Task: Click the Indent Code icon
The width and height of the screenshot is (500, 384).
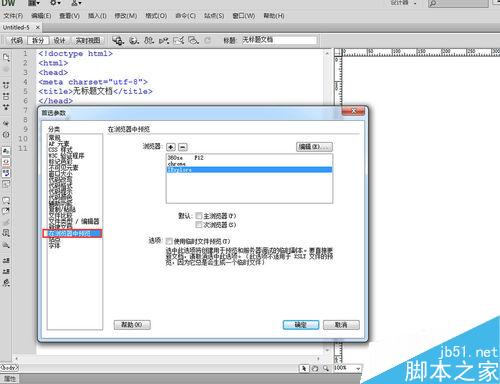Action: 6,260
